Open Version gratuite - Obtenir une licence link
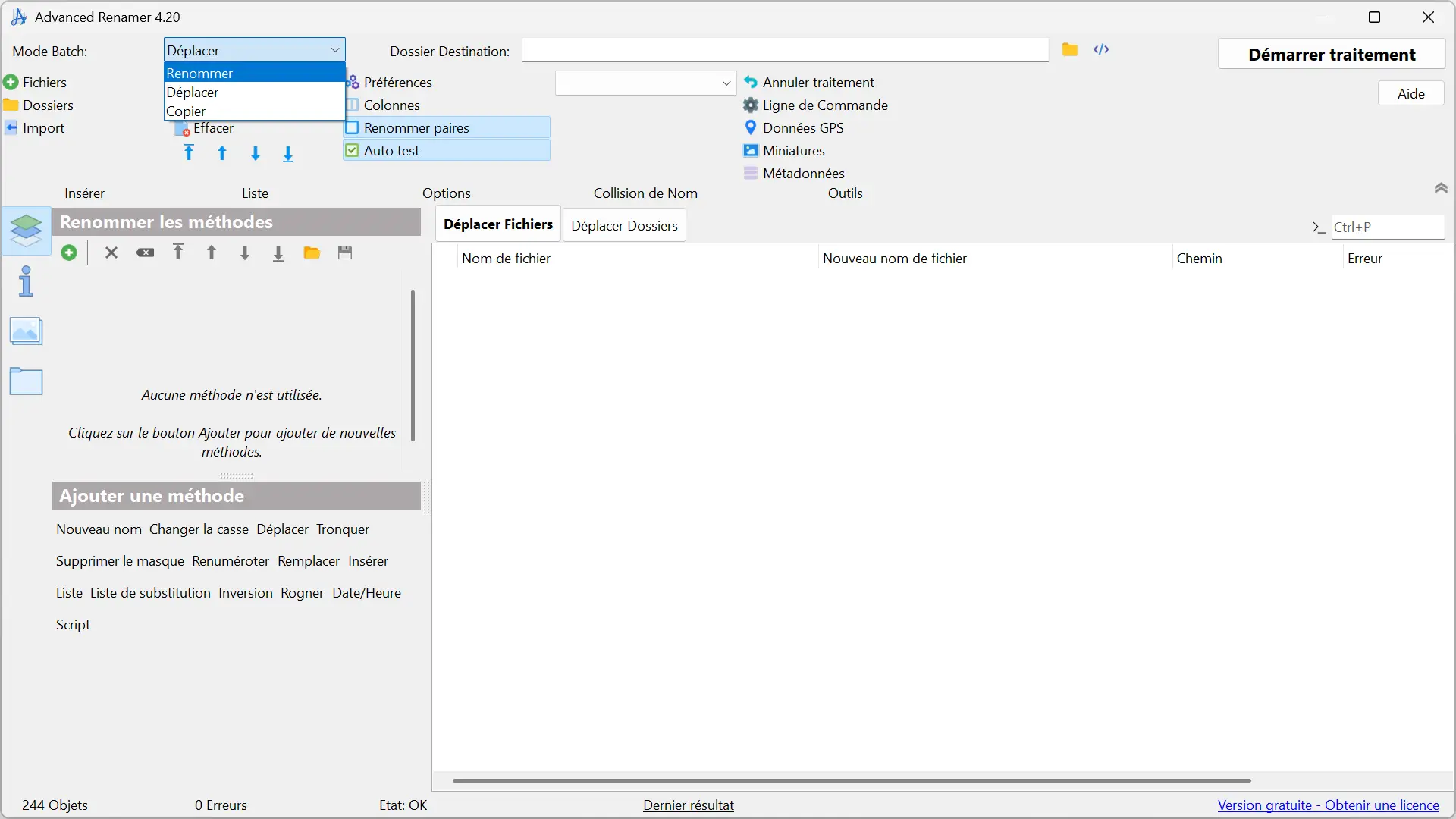The image size is (1456, 819). [1328, 805]
